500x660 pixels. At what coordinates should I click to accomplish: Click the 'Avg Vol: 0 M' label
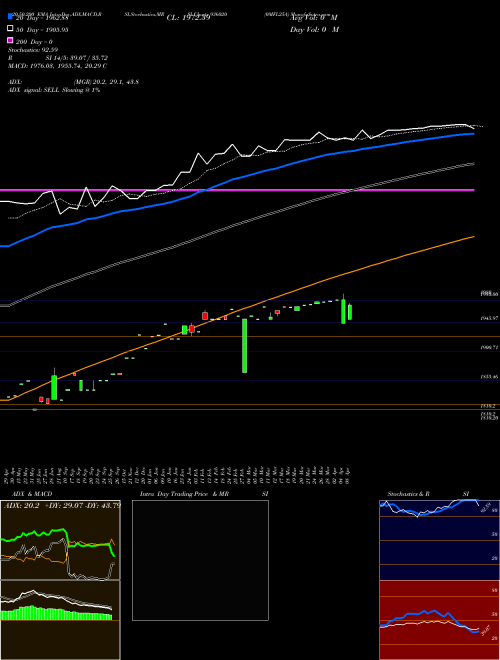[314, 18]
